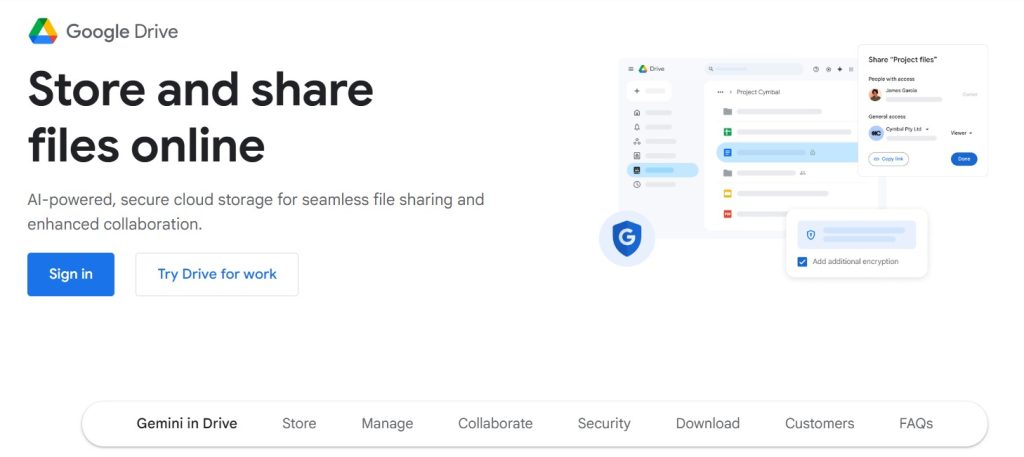Screen dimensions: 1024x457
Task: Click the home icon in Drive sidebar
Action: click(x=637, y=113)
